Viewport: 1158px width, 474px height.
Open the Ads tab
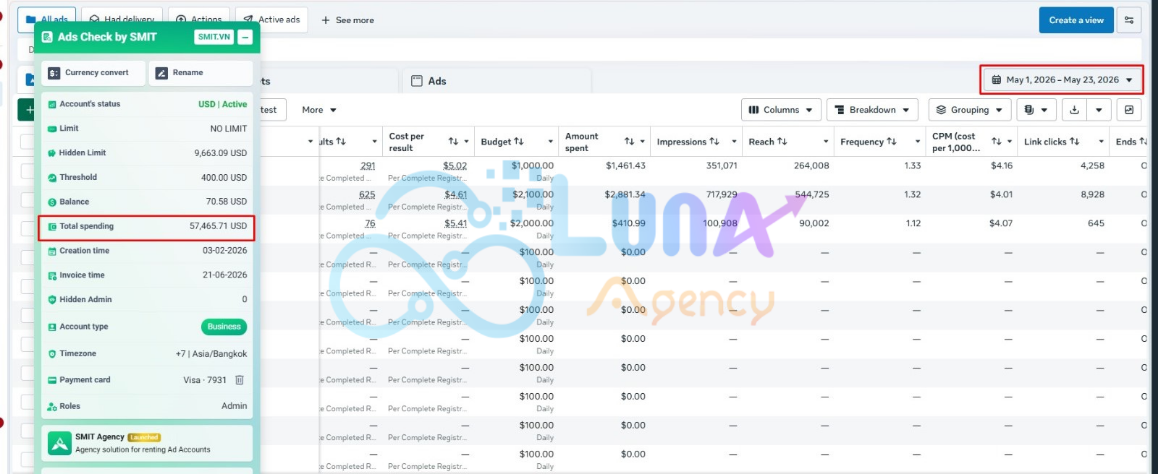[496, 81]
